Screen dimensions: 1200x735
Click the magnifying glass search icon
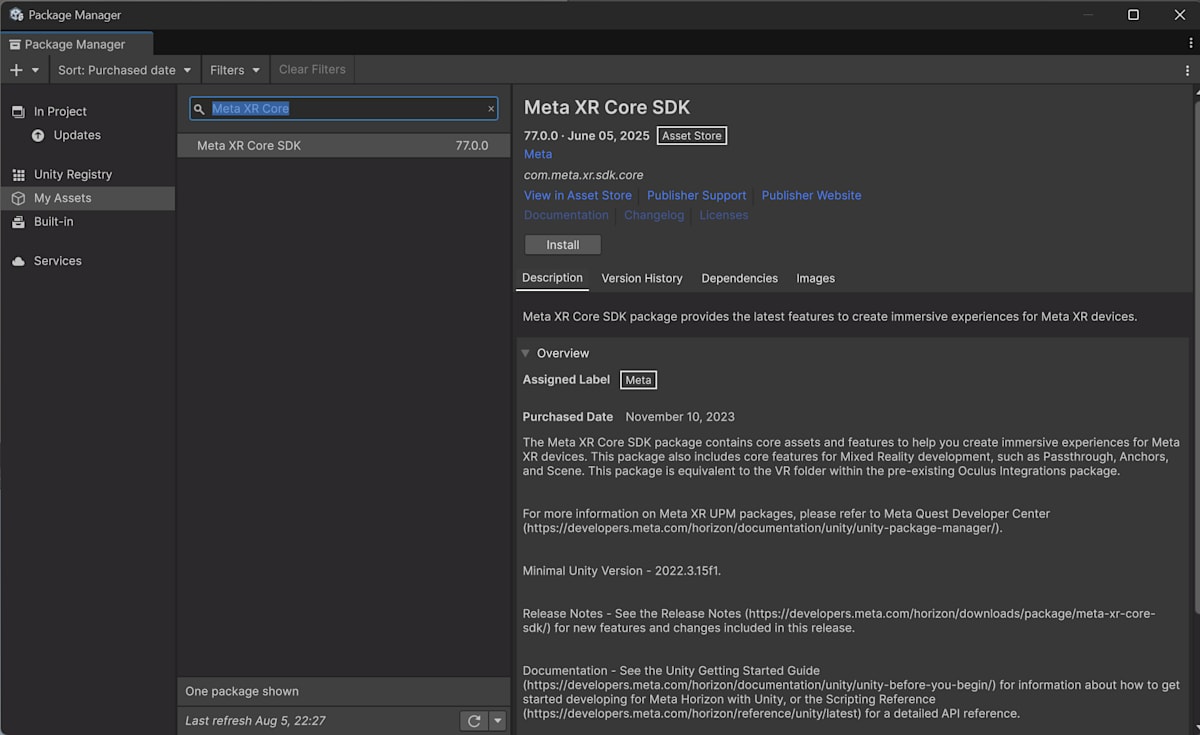(x=199, y=109)
